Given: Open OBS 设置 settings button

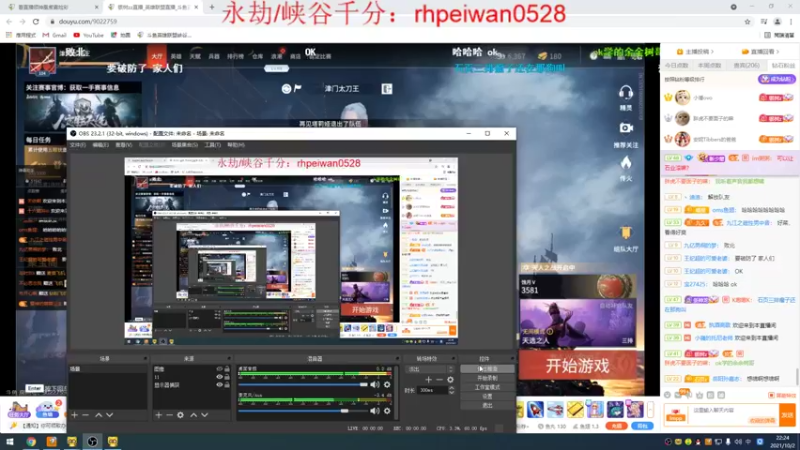Looking at the screenshot, I should (487, 396).
